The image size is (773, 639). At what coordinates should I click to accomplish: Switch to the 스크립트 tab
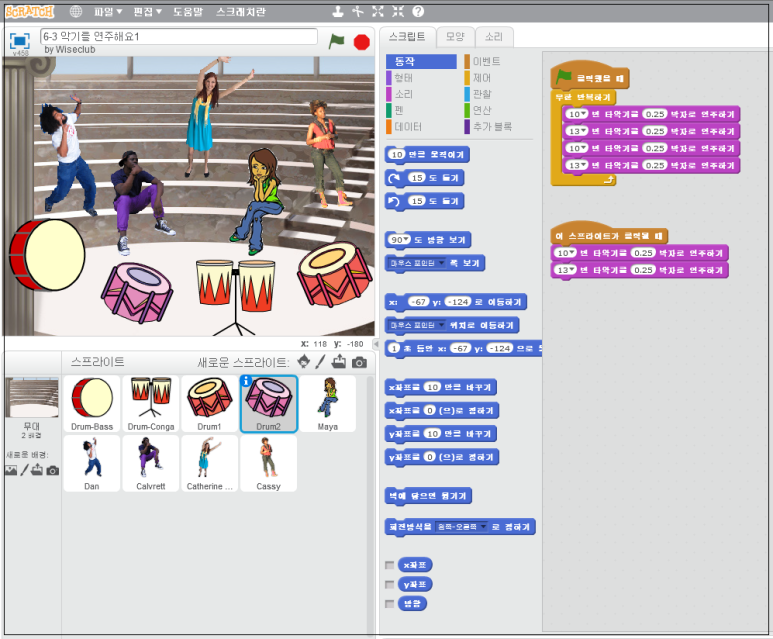pos(407,36)
